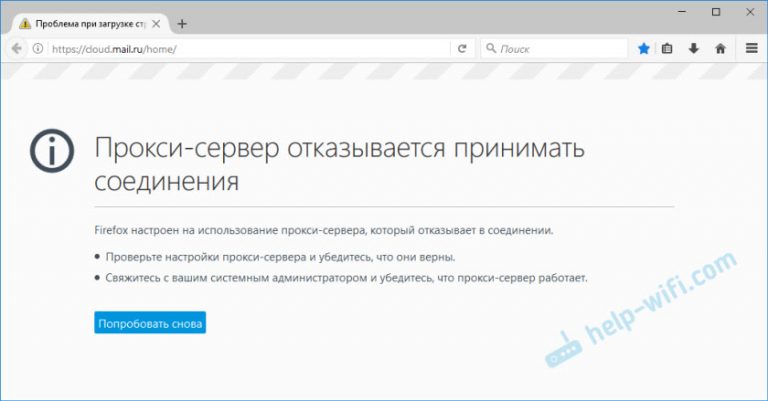The width and height of the screenshot is (768, 401).
Task: Click bullet Свяжитесь с вашим системным администратором
Action: coord(346,278)
